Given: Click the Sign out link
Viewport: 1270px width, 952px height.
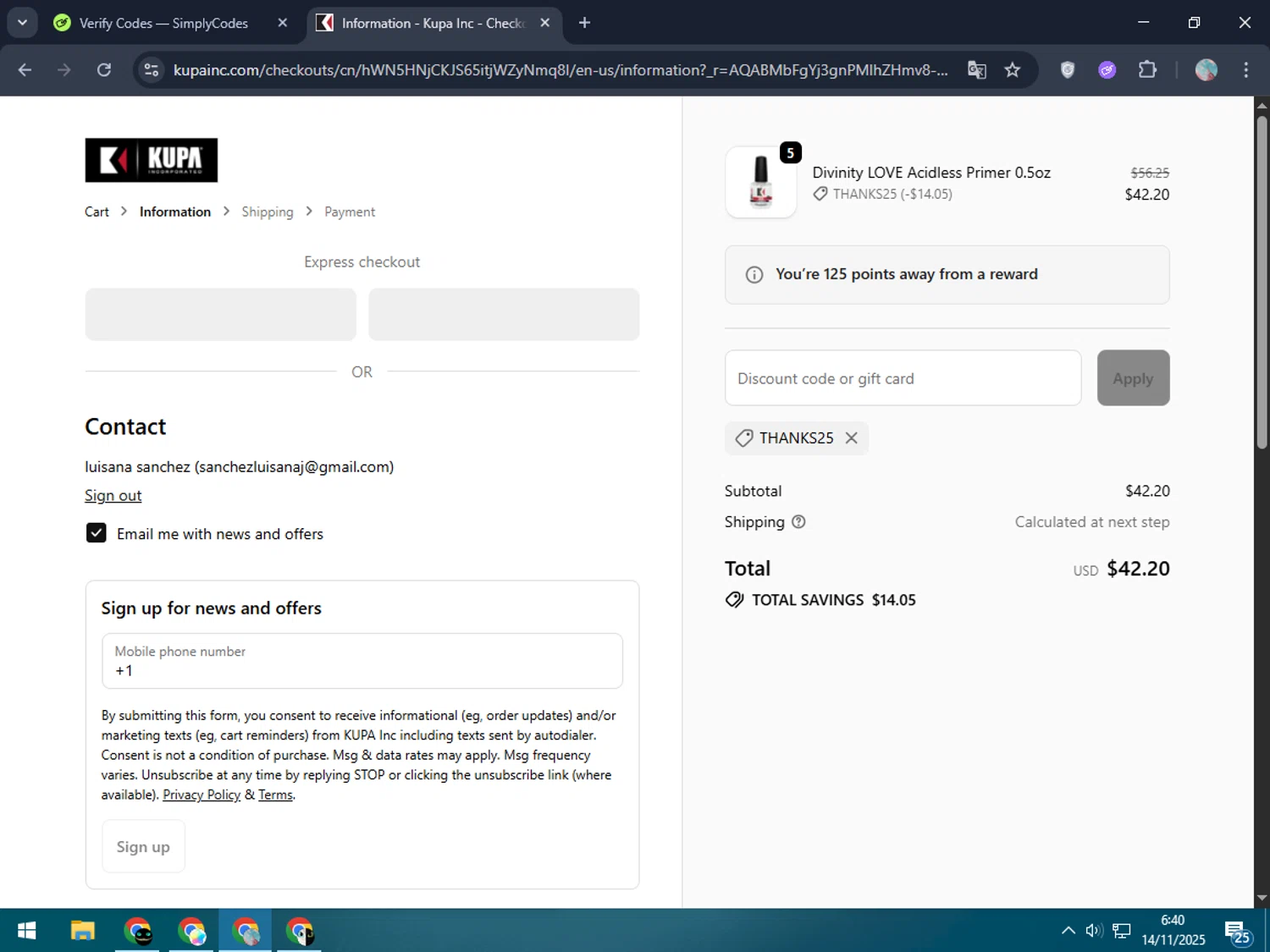Looking at the screenshot, I should [113, 496].
